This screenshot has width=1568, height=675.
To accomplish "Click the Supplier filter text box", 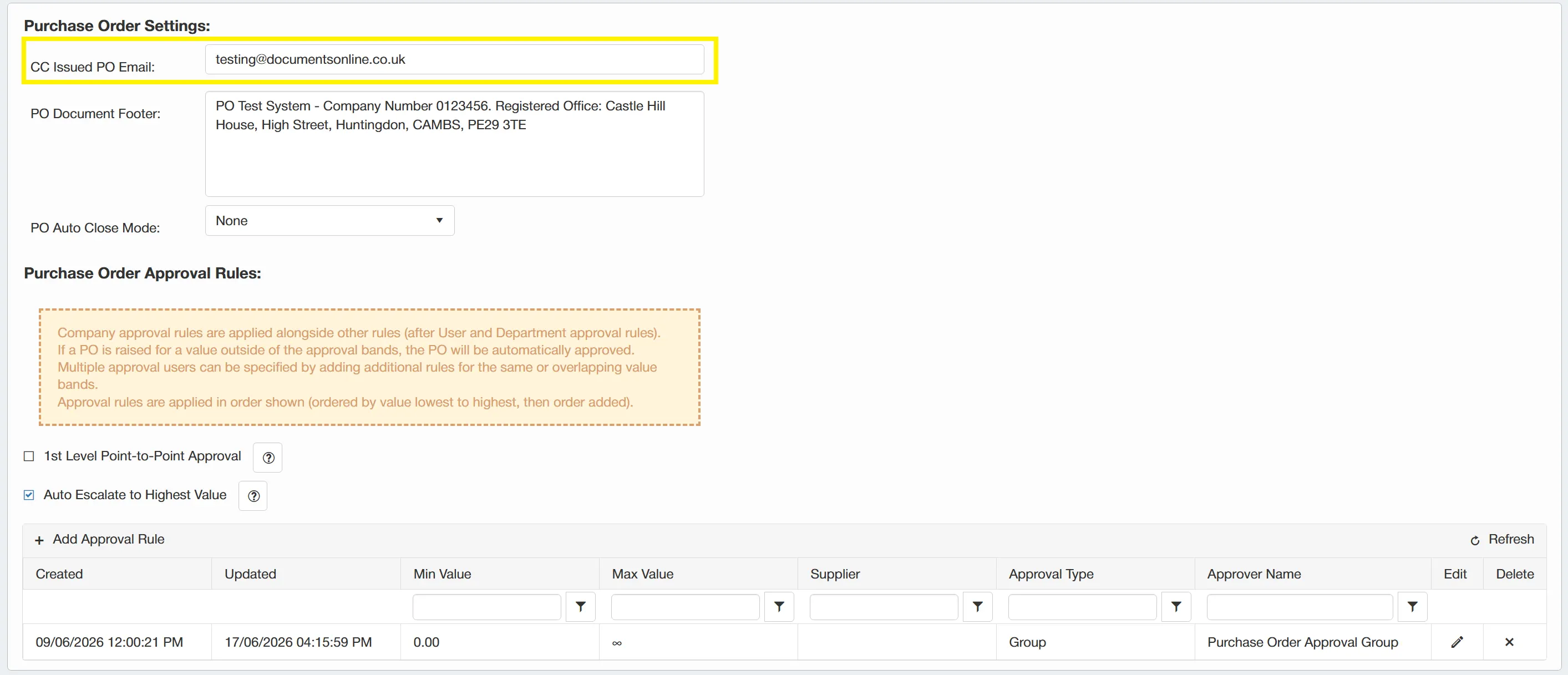I will pos(884,607).
